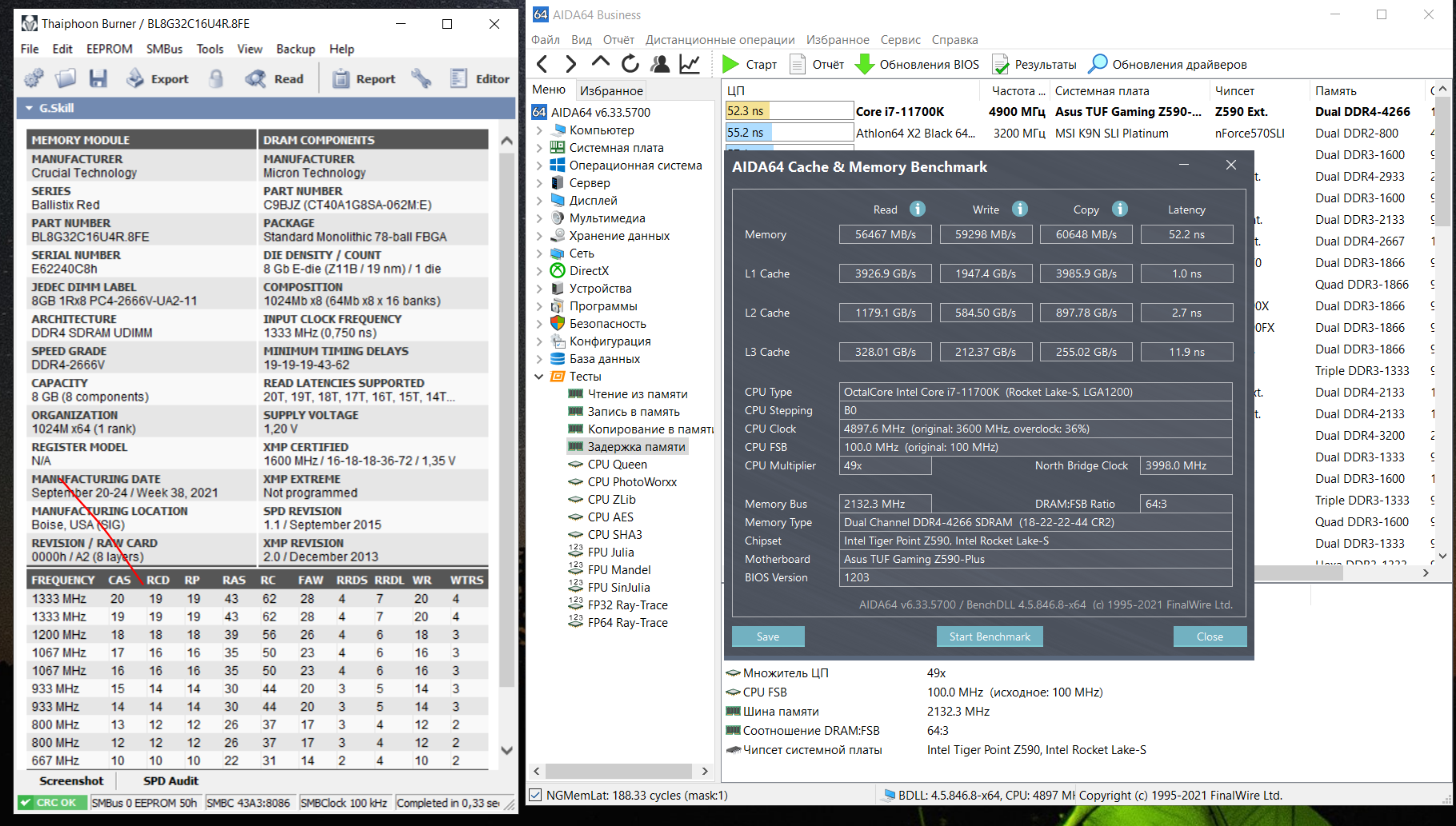This screenshot has width=1456, height=826.
Task: Open the SMBus menu in Thaiphoon Burner
Action: (165, 49)
